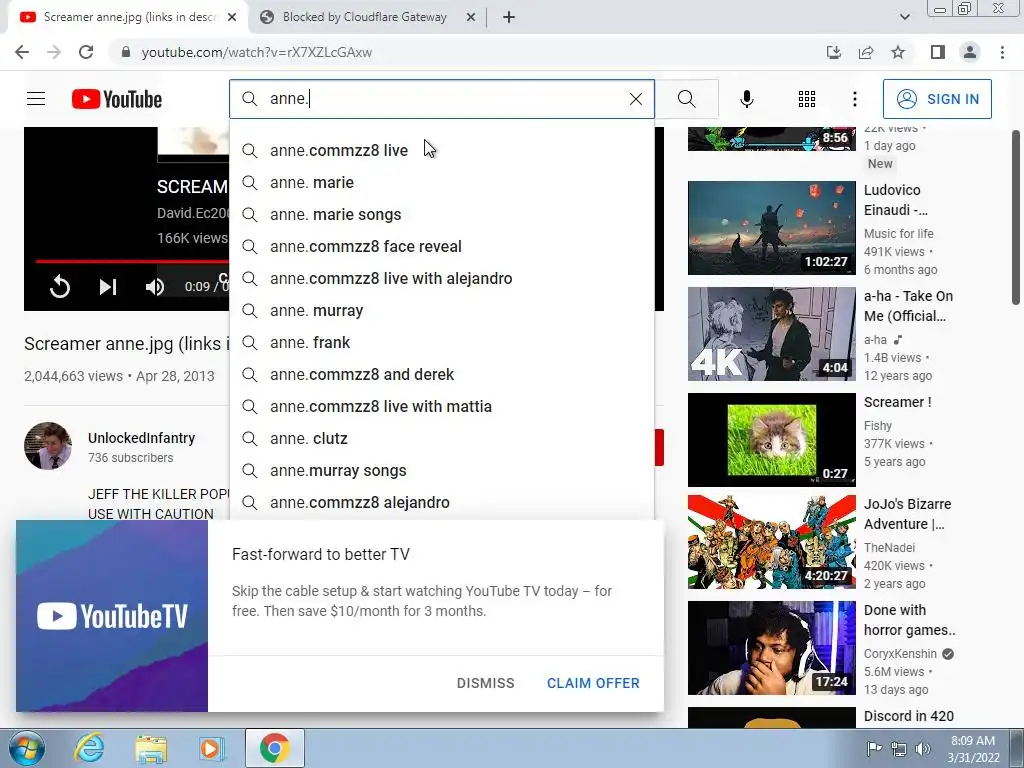Open the UnlockedInfantry channel name link
1024x768 pixels.
[x=141, y=438]
